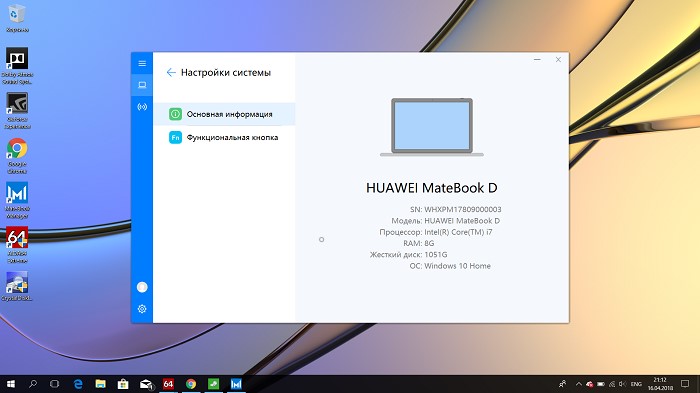700x393 pixels.
Task: Close the MateBook Manager window
Action: click(558, 59)
